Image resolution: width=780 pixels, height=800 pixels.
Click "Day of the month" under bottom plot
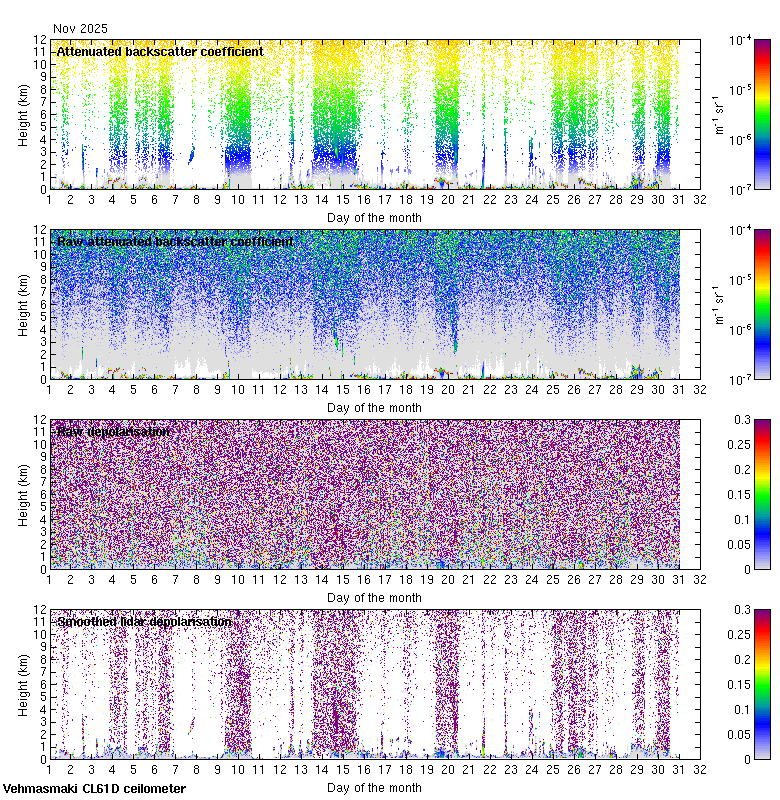click(x=374, y=788)
